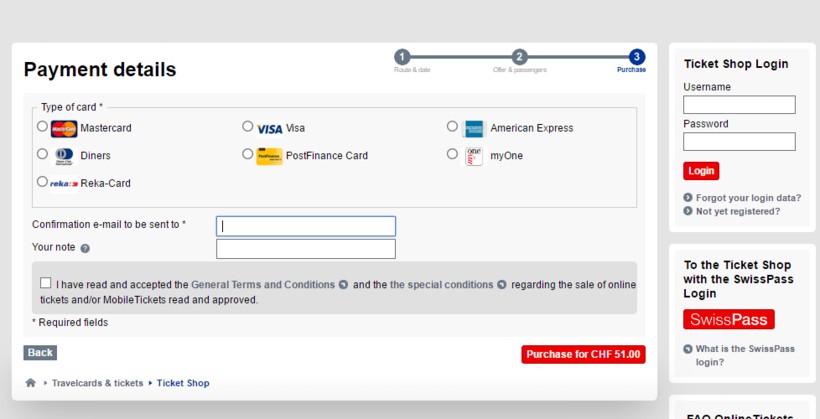Click the Back button

(40, 353)
